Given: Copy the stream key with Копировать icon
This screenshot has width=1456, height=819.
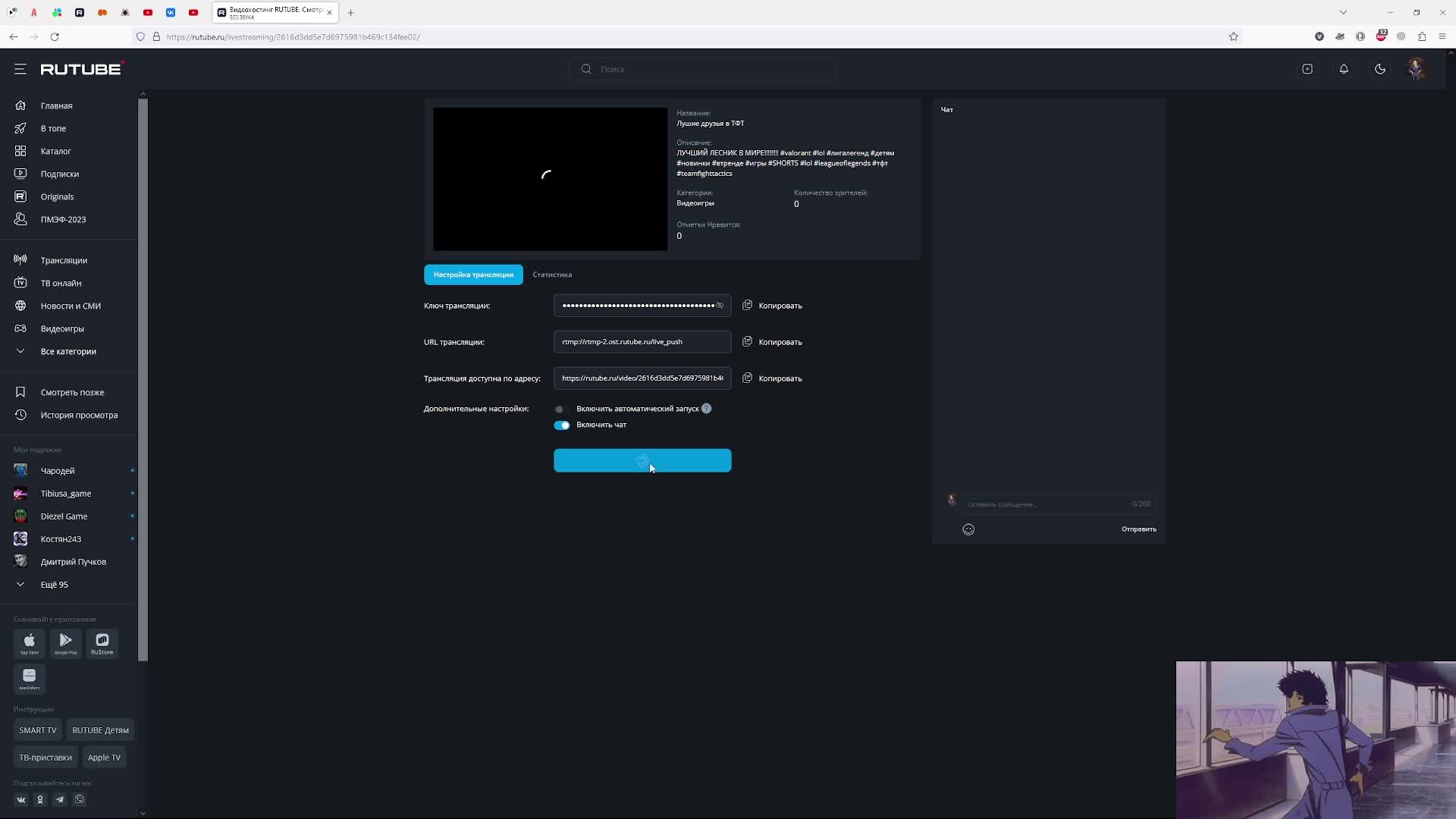Looking at the screenshot, I should [747, 305].
